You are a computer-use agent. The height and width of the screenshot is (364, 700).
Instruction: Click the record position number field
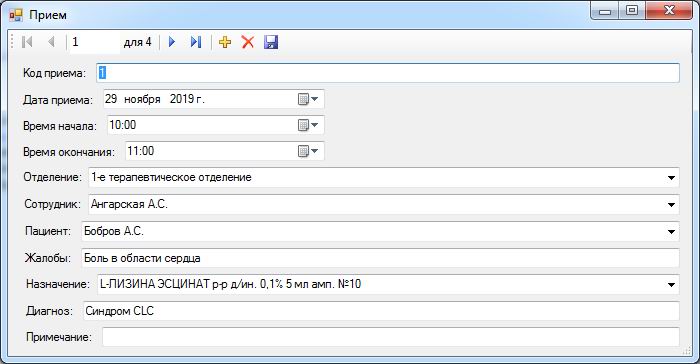click(x=95, y=42)
